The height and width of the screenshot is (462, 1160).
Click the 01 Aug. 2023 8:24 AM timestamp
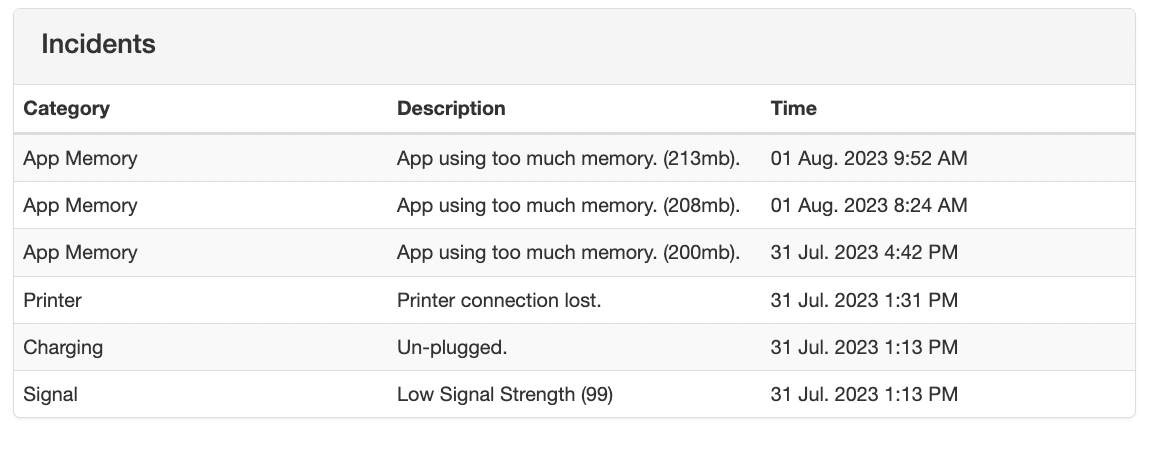click(x=869, y=205)
